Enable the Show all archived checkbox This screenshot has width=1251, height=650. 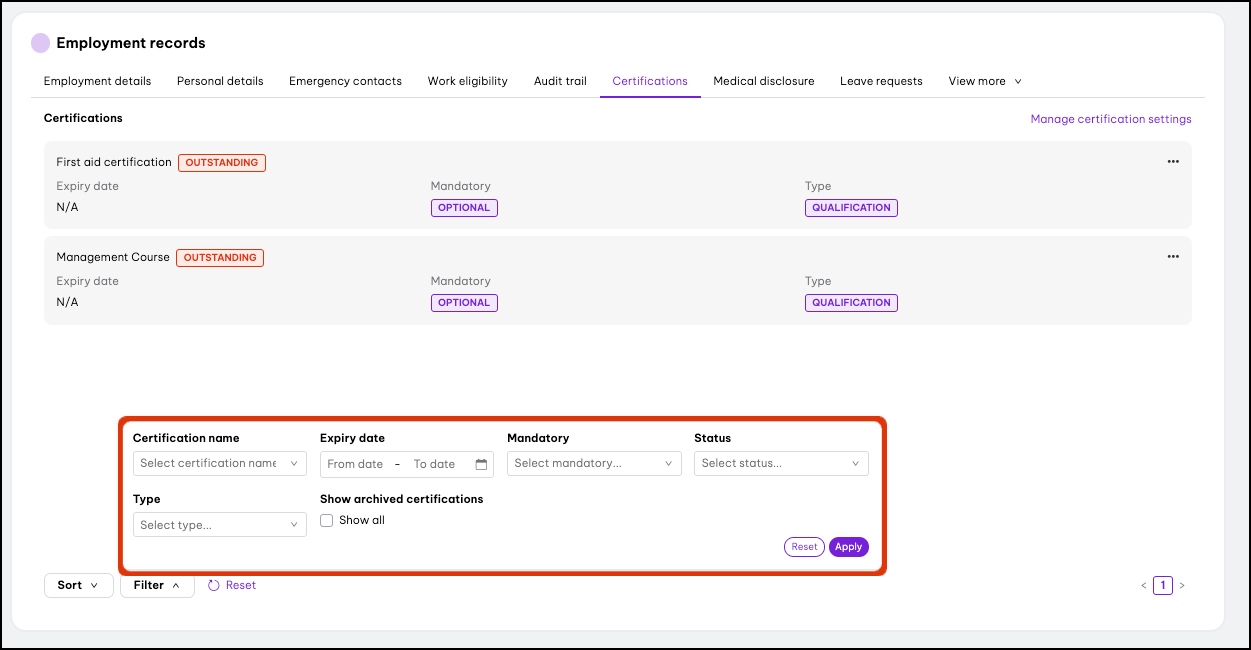point(327,521)
